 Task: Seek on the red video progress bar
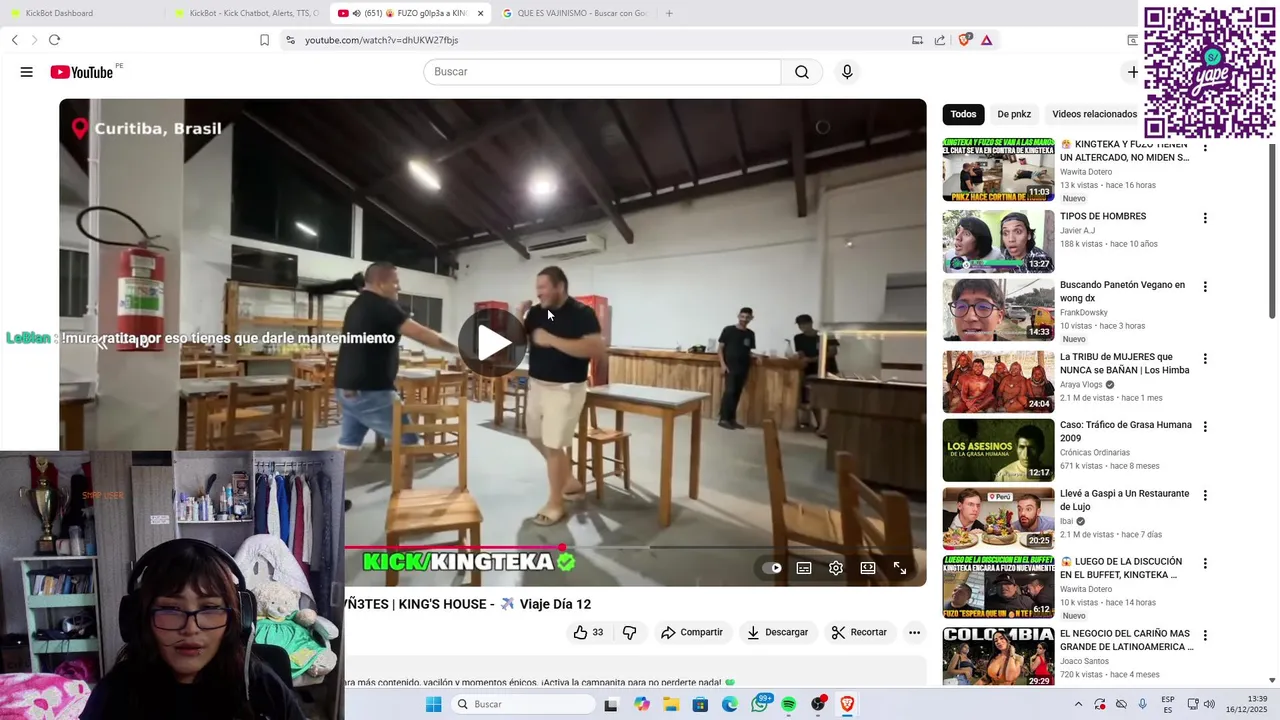pyautogui.click(x=455, y=547)
